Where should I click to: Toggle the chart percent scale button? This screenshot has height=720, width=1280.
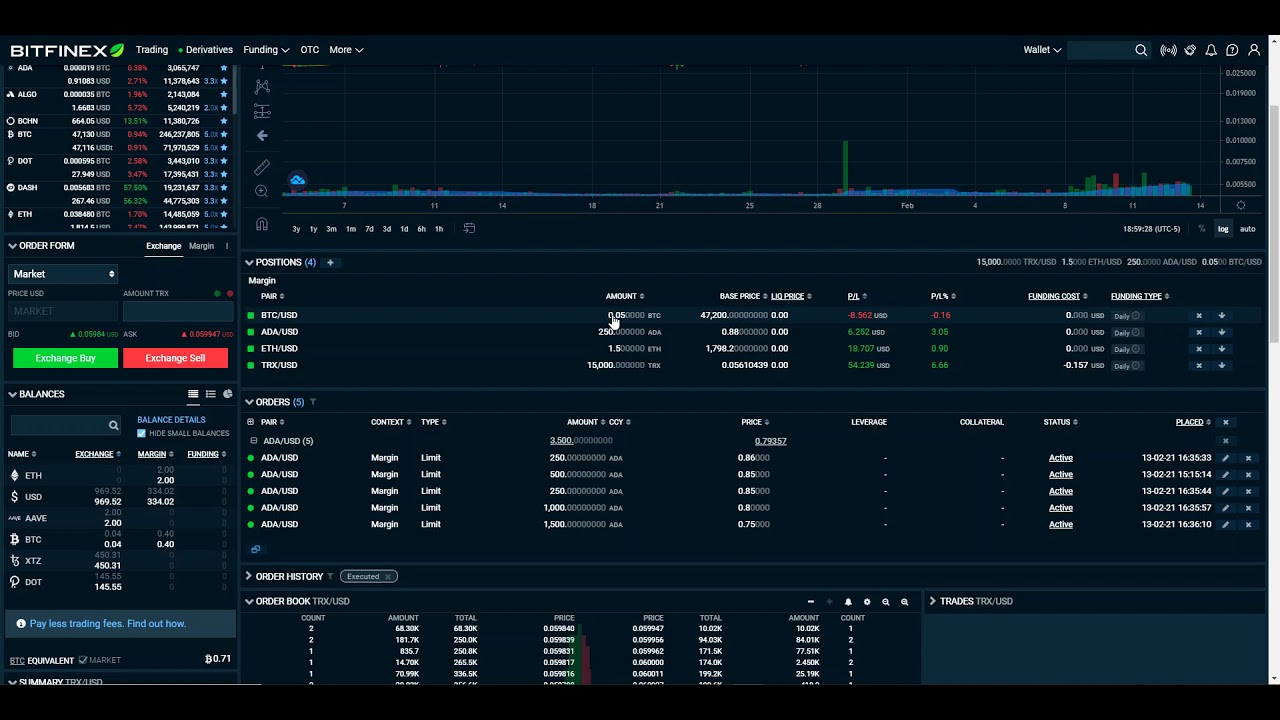click(1202, 229)
